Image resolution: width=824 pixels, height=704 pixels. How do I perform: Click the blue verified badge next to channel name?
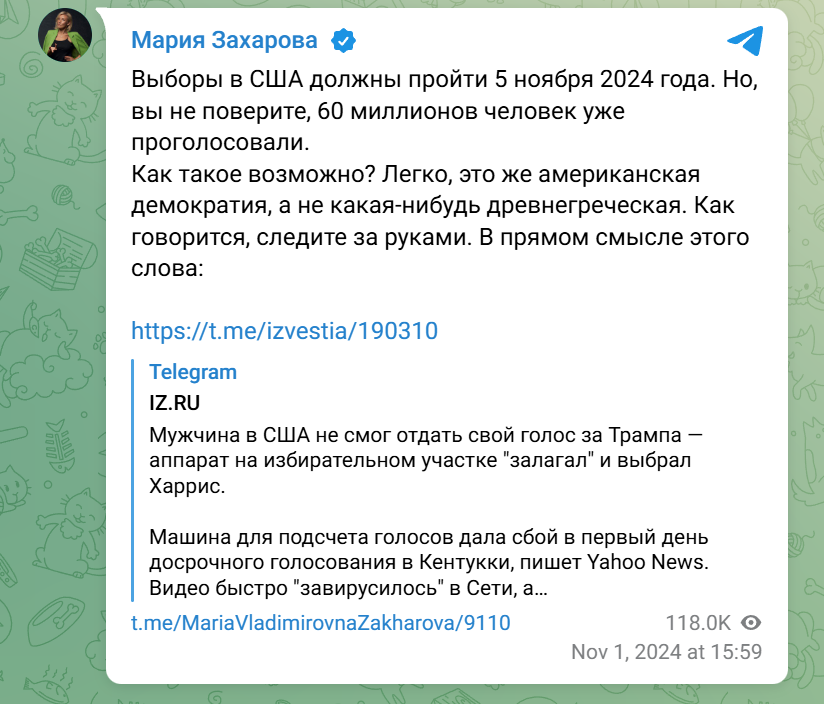click(343, 40)
